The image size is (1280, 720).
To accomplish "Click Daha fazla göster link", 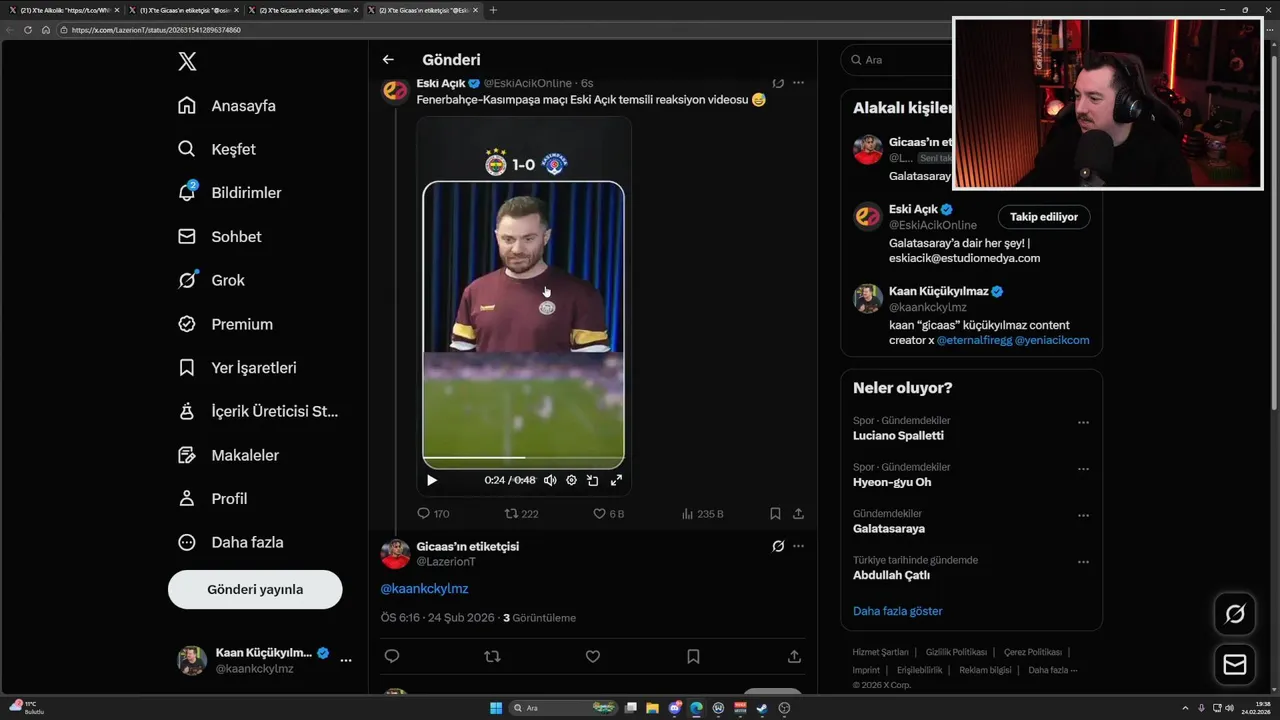I will click(x=897, y=611).
